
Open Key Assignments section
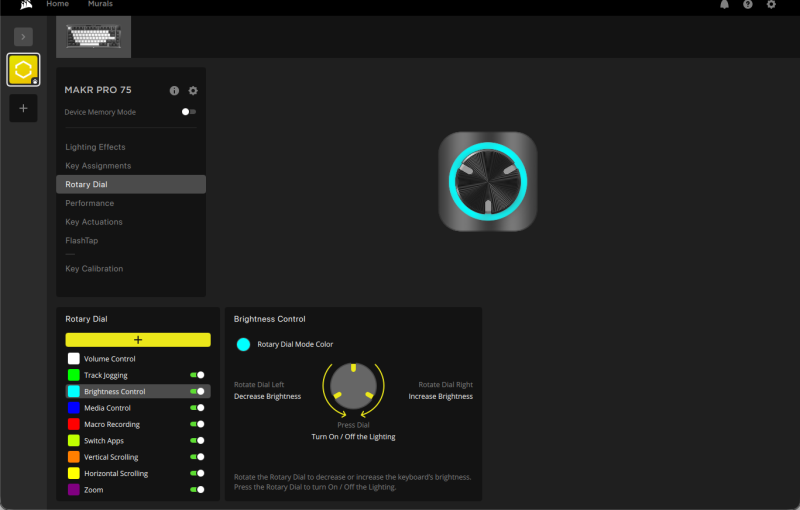[x=98, y=166]
